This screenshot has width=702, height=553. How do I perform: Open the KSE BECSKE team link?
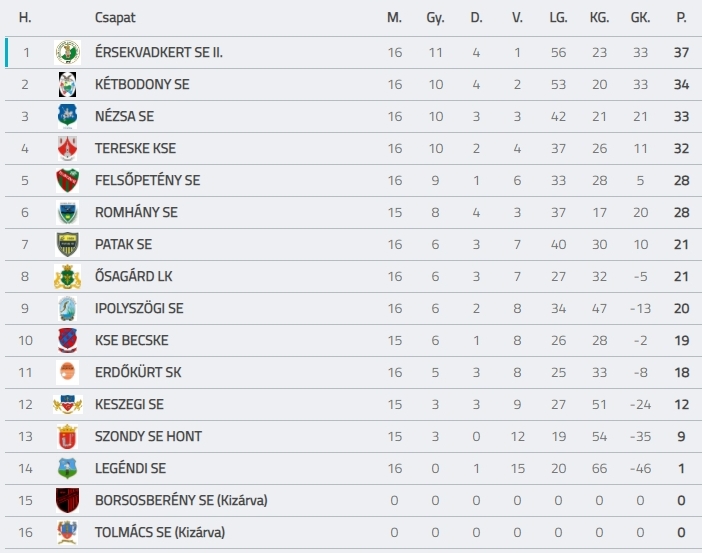pos(132,340)
